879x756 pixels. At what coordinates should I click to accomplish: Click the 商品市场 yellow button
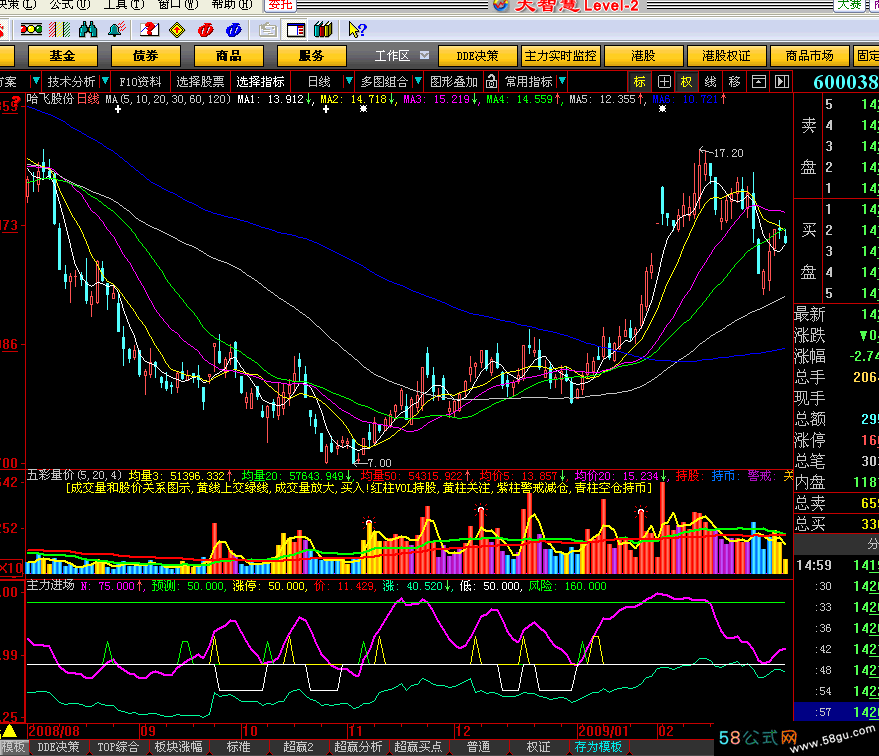coord(809,55)
